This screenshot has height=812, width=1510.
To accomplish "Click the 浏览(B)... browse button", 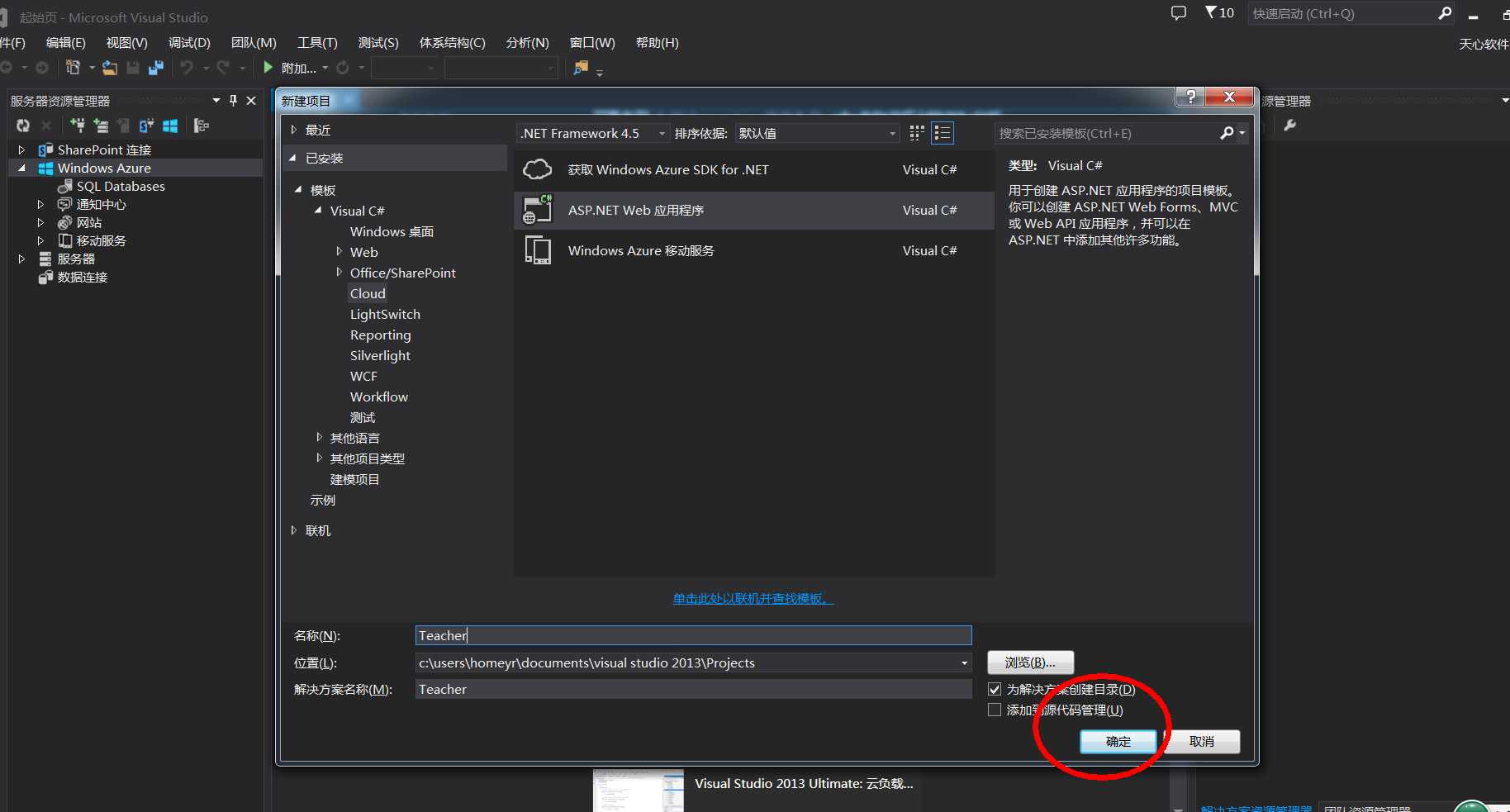I will (x=1030, y=662).
